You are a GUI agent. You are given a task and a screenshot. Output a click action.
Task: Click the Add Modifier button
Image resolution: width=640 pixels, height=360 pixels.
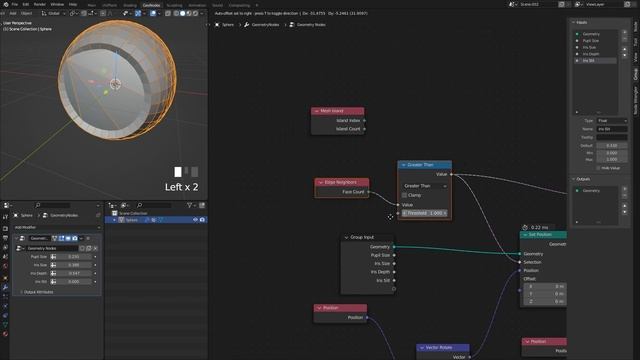[x=57, y=227]
